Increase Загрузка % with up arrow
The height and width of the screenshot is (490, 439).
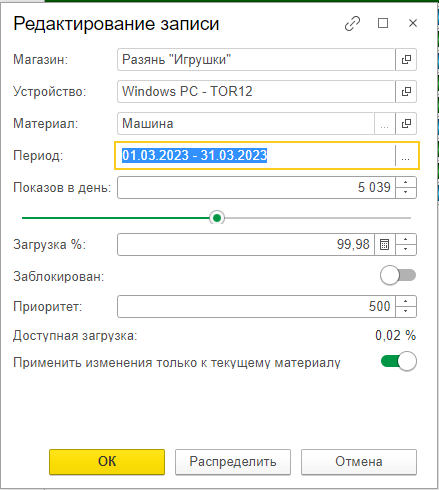(406, 239)
